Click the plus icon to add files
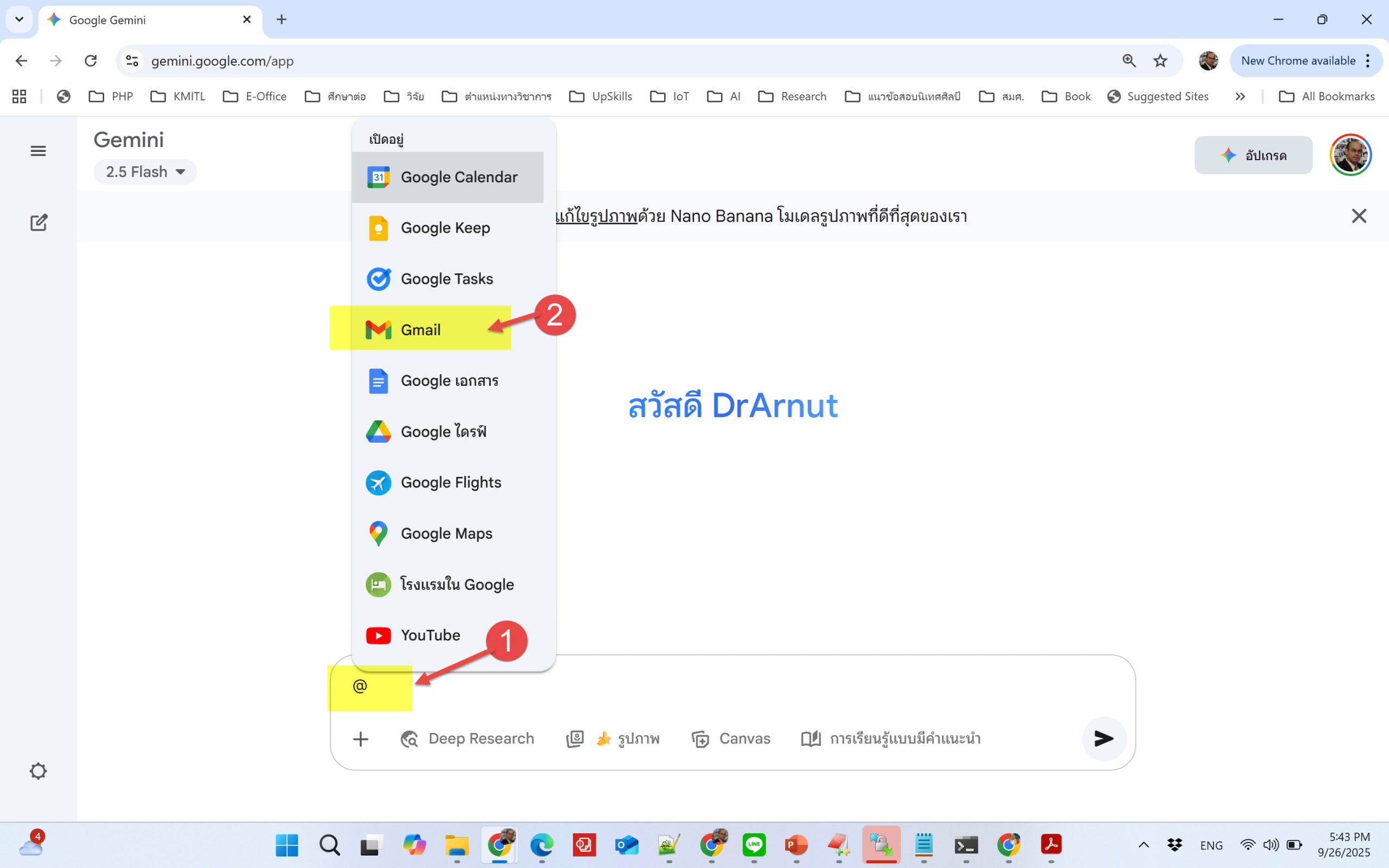The width and height of the screenshot is (1389, 868). click(360, 739)
